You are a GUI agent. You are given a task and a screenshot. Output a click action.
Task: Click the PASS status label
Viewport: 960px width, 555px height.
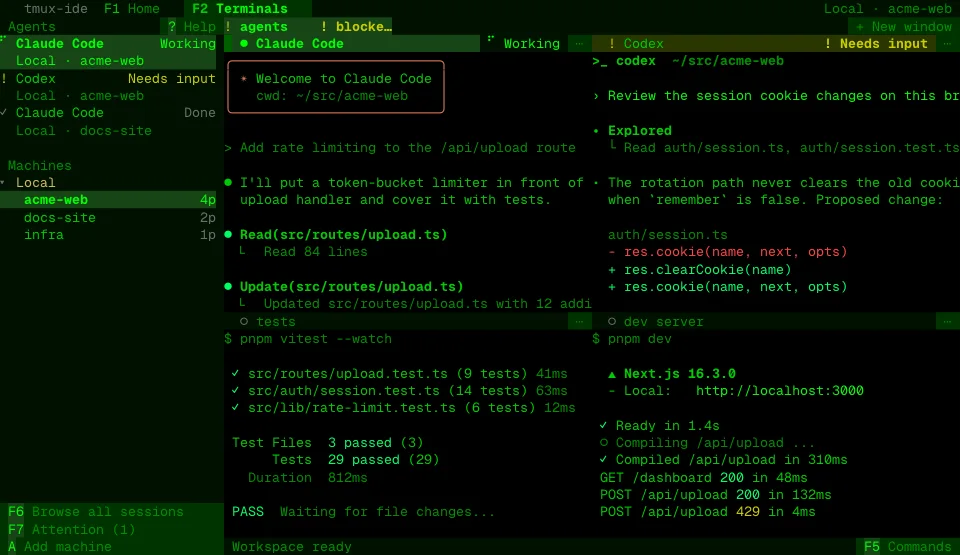click(x=248, y=512)
